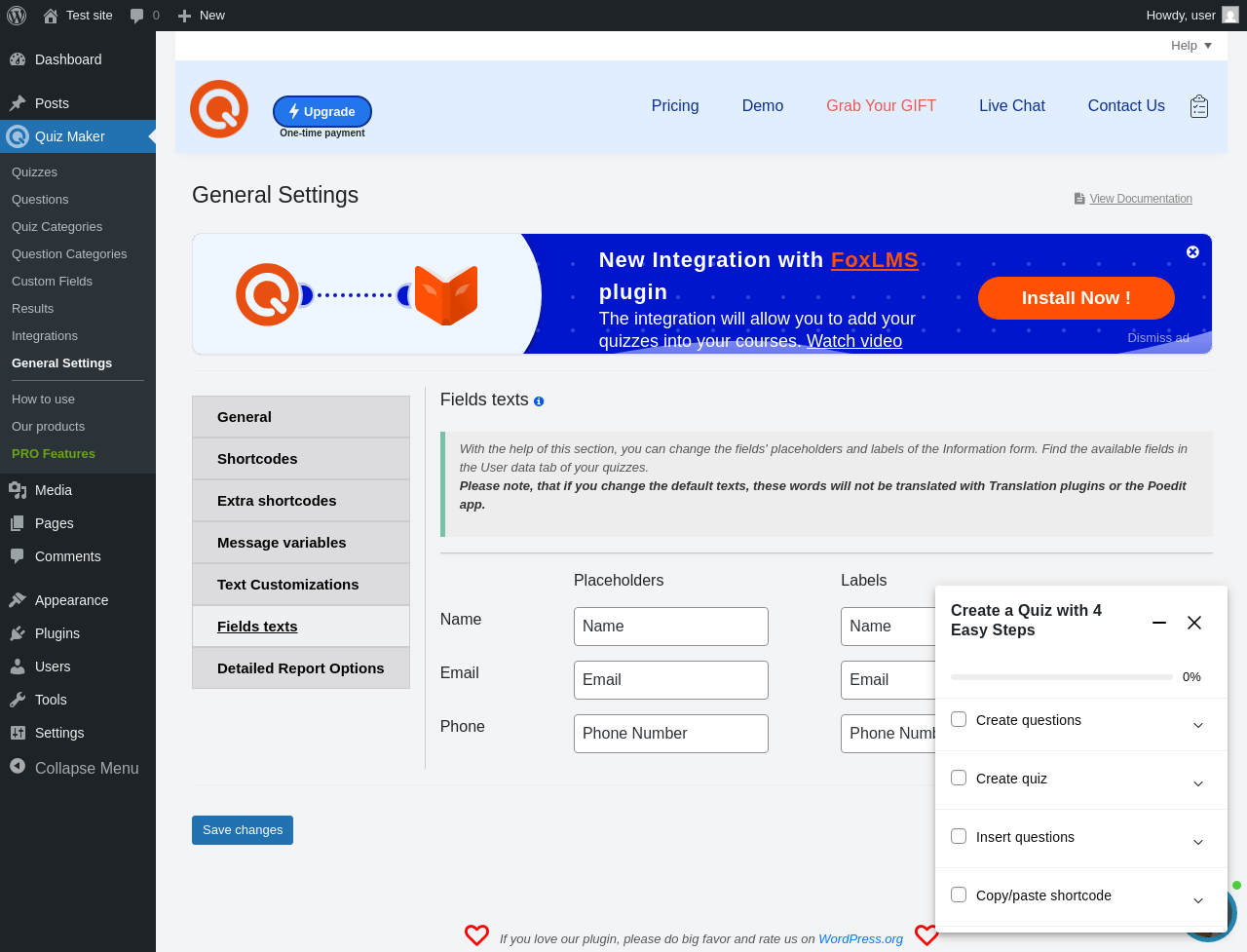Check the Insert questions checkbox

tap(959, 836)
